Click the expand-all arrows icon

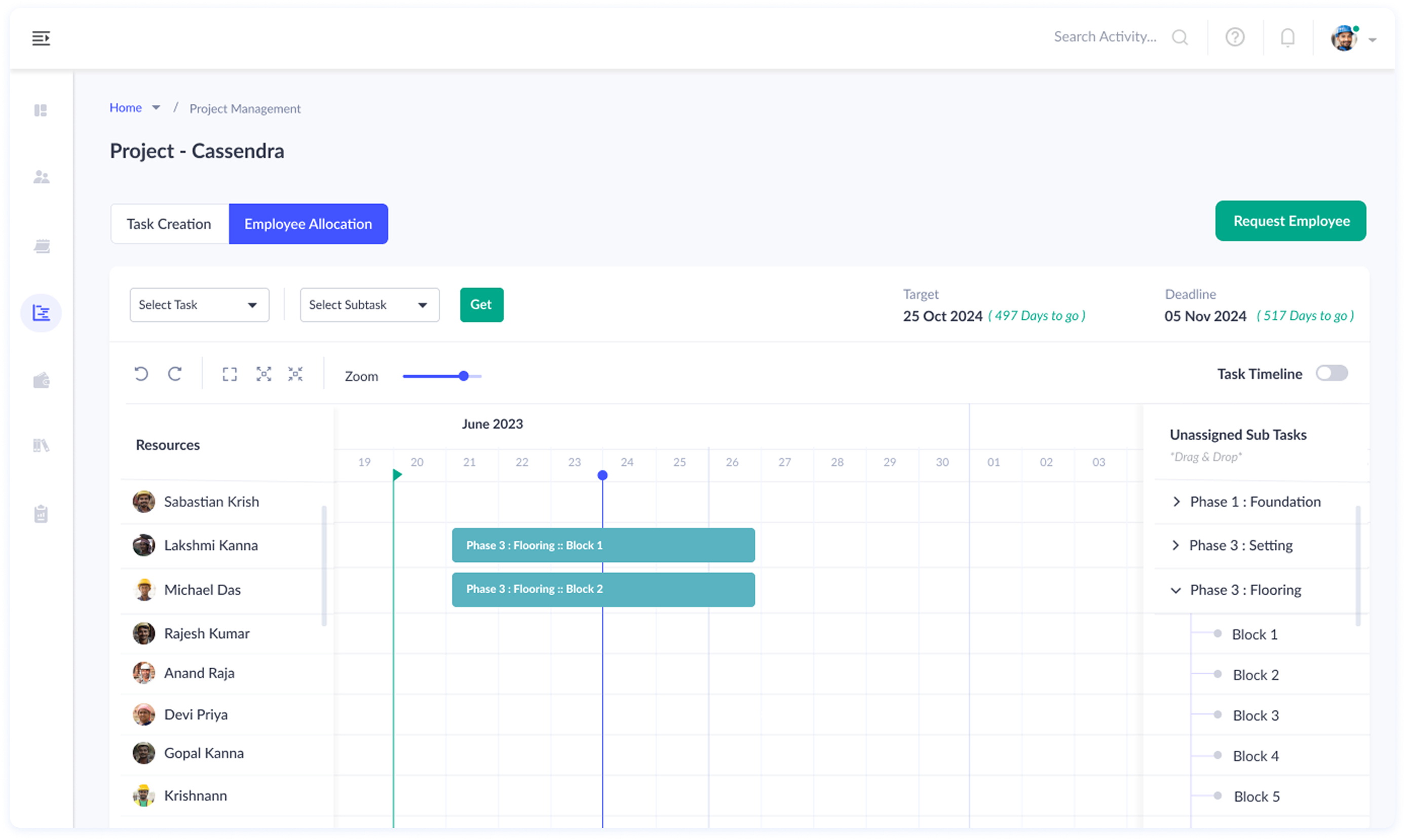point(264,374)
